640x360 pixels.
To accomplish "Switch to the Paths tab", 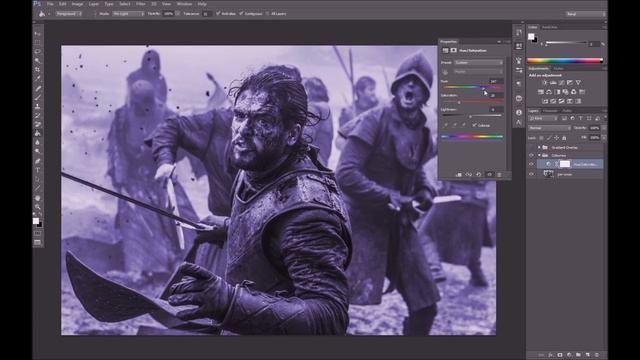I will click(x=567, y=111).
